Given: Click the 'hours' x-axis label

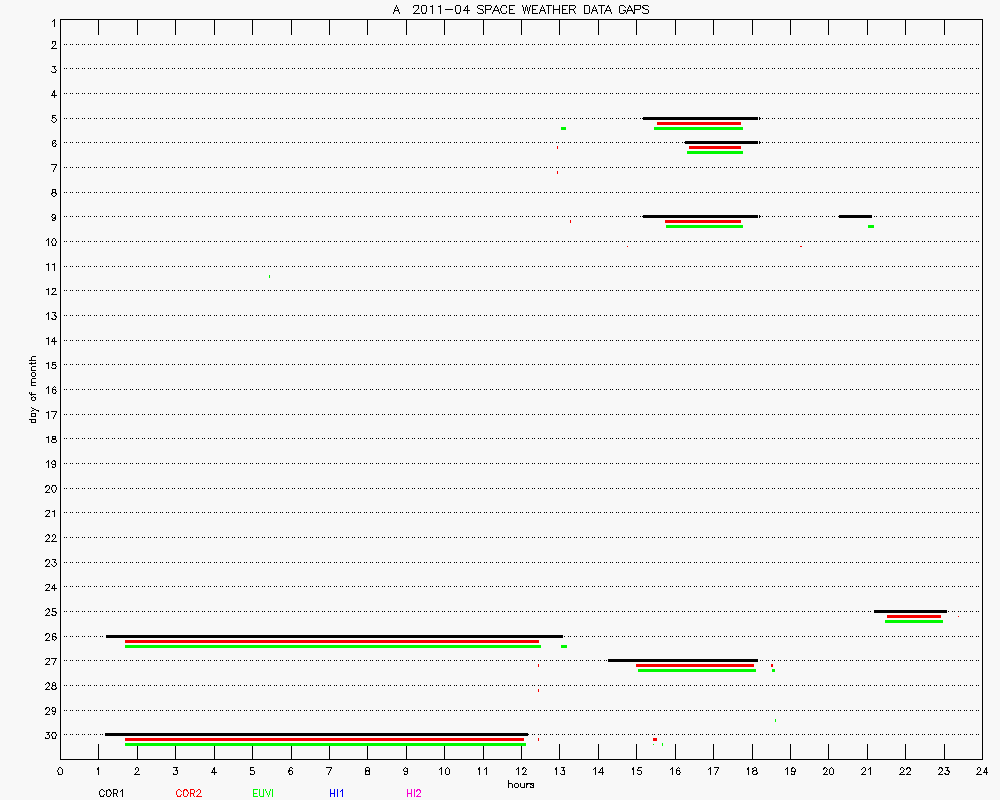Looking at the screenshot, I should coord(520,785).
